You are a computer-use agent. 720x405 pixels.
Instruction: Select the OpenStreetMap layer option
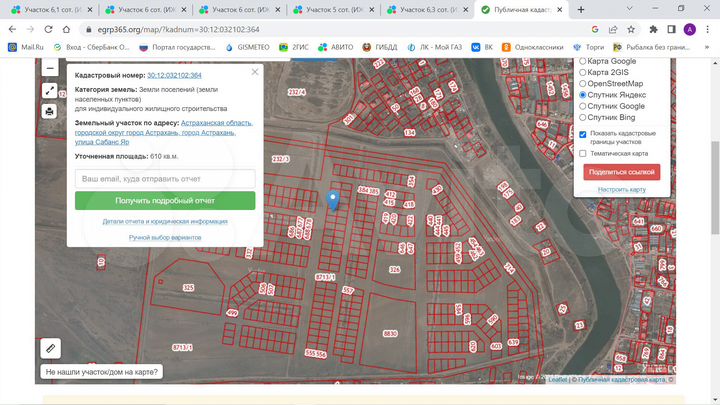coord(583,83)
